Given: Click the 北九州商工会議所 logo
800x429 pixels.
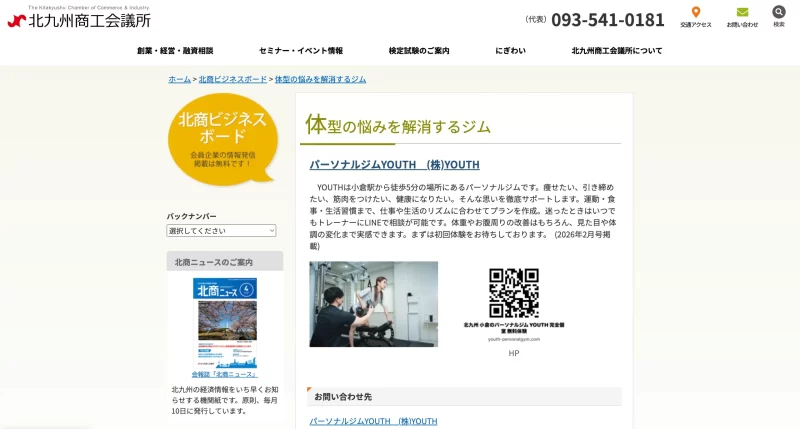Looking at the screenshot, I should 79,17.
